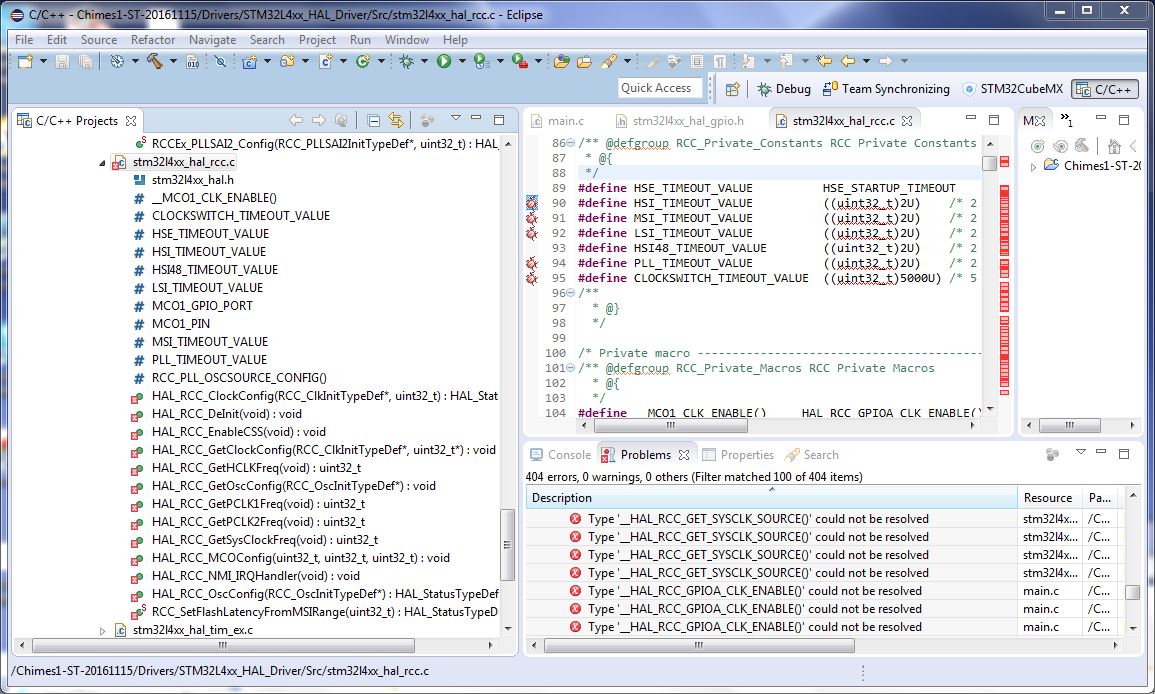Open the Refactor menu
The width and height of the screenshot is (1155, 694).
tap(152, 40)
